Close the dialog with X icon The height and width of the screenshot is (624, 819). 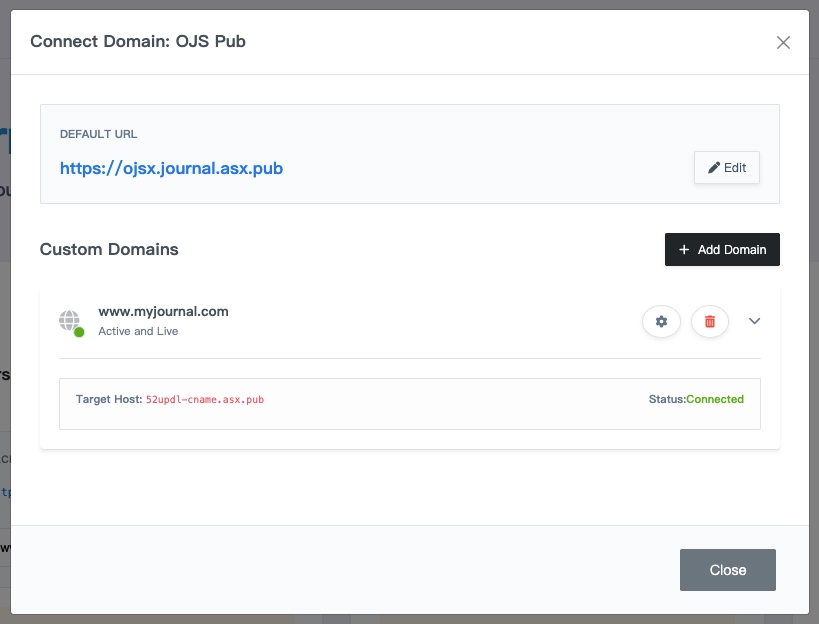(783, 42)
